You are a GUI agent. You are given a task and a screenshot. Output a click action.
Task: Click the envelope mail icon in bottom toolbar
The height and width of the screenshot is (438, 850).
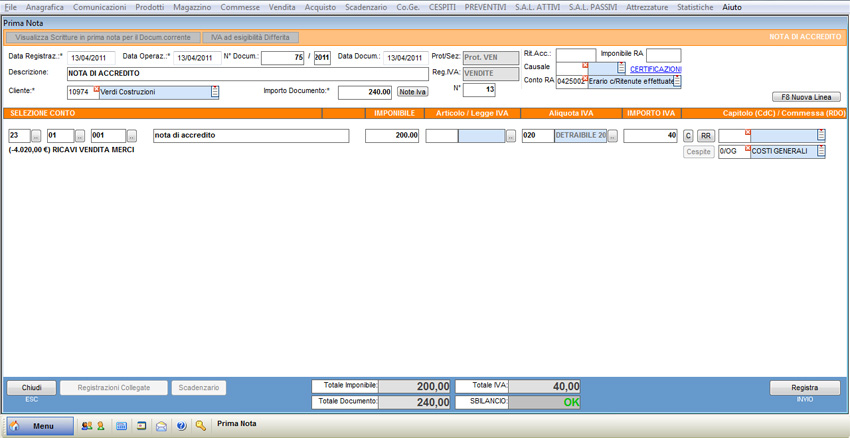161,426
